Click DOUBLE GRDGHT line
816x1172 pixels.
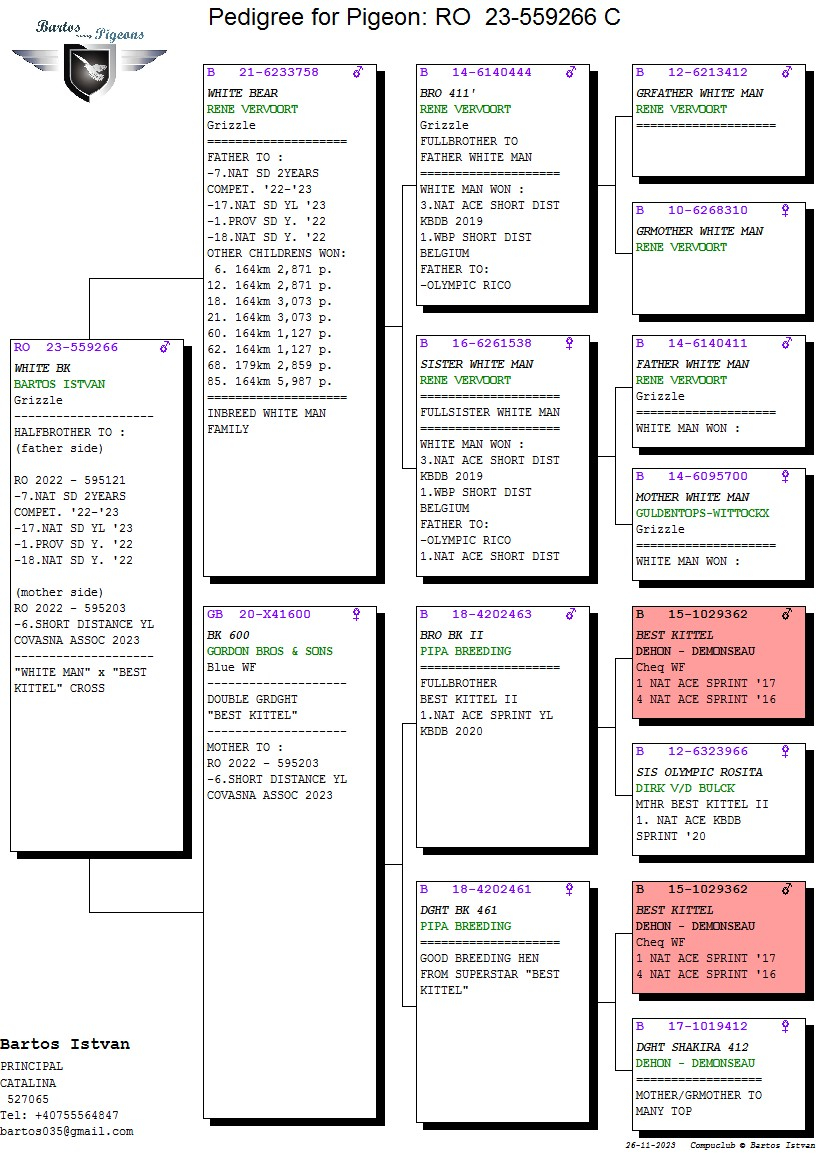[x=252, y=699]
